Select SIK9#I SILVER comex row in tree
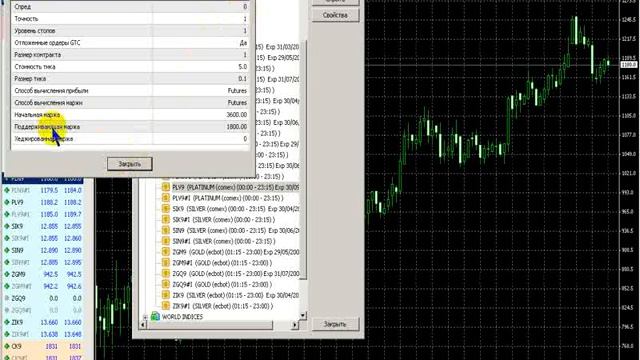 point(224,220)
